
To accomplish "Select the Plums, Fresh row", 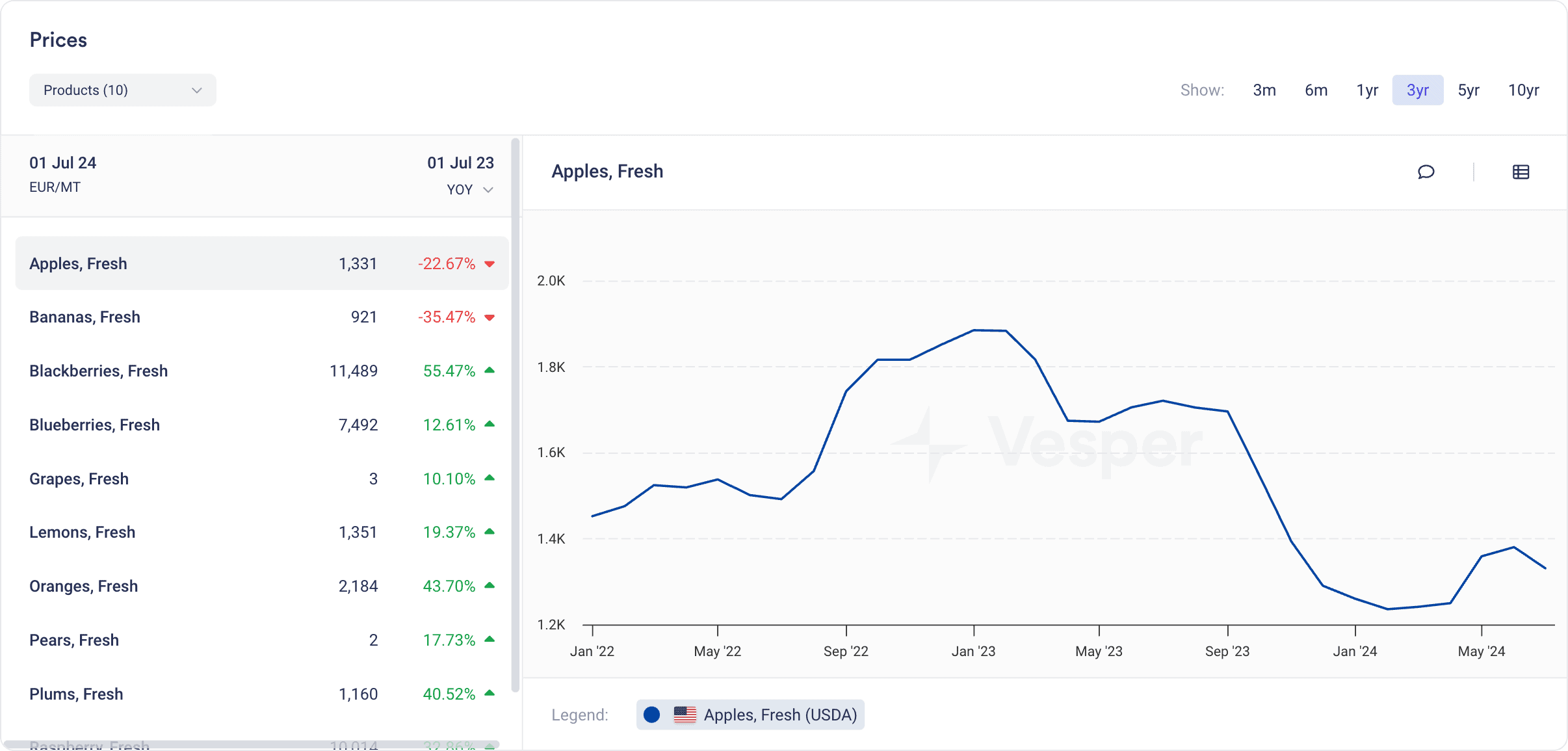I will point(262,694).
